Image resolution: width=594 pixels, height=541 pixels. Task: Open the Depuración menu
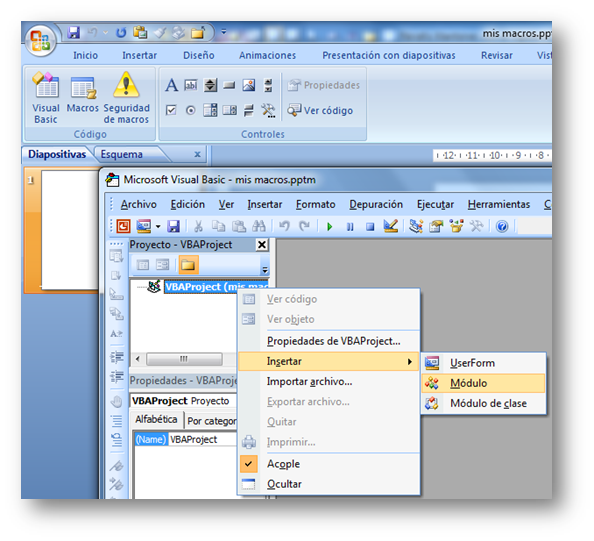tap(376, 205)
